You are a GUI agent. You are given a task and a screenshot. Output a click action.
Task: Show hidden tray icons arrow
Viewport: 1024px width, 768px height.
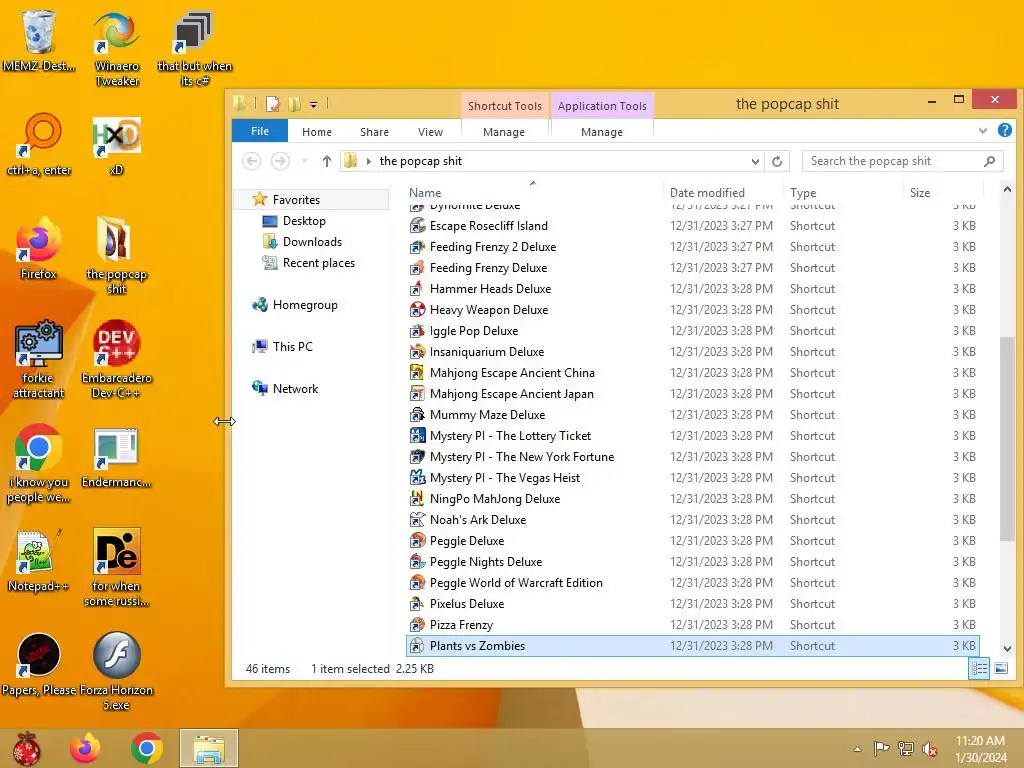857,749
